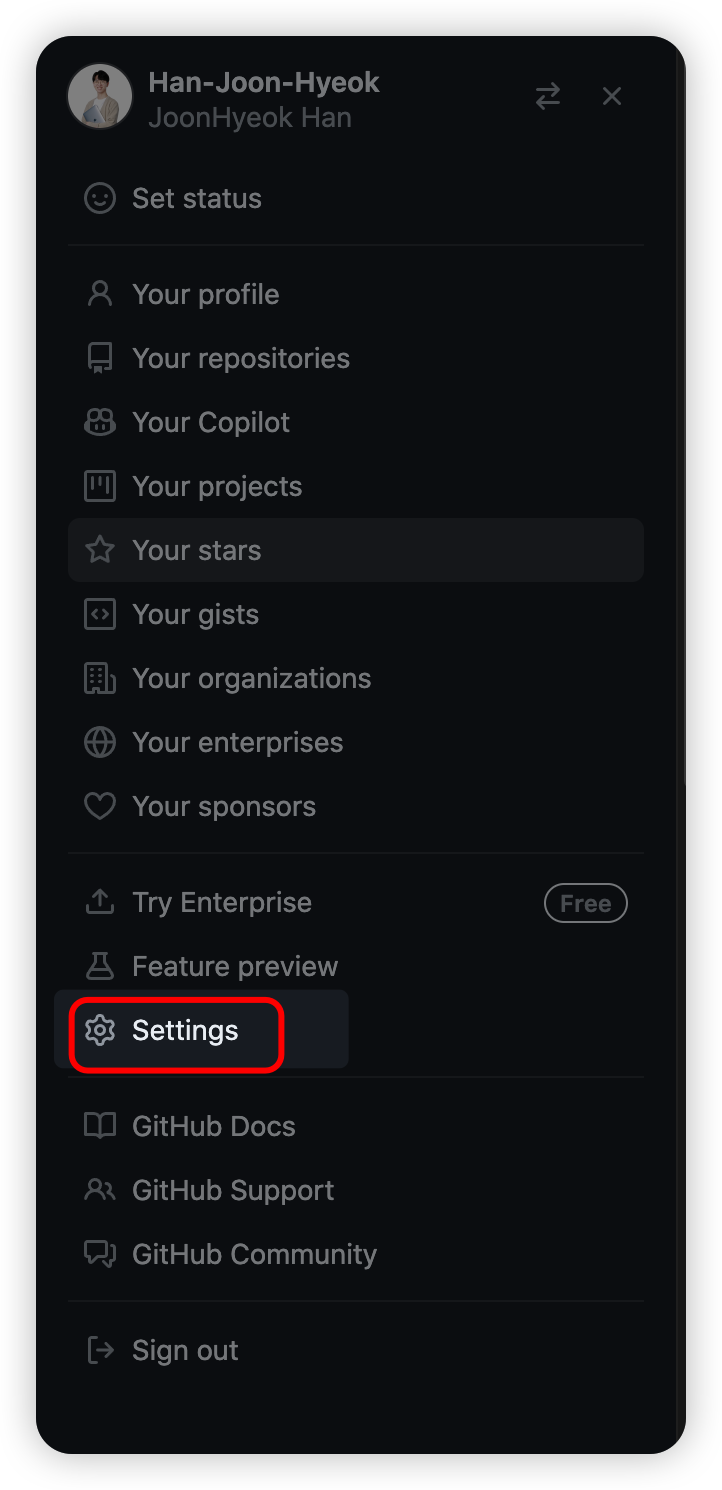
Task: Click the JoonHyeok Han profile avatar
Action: (99, 96)
